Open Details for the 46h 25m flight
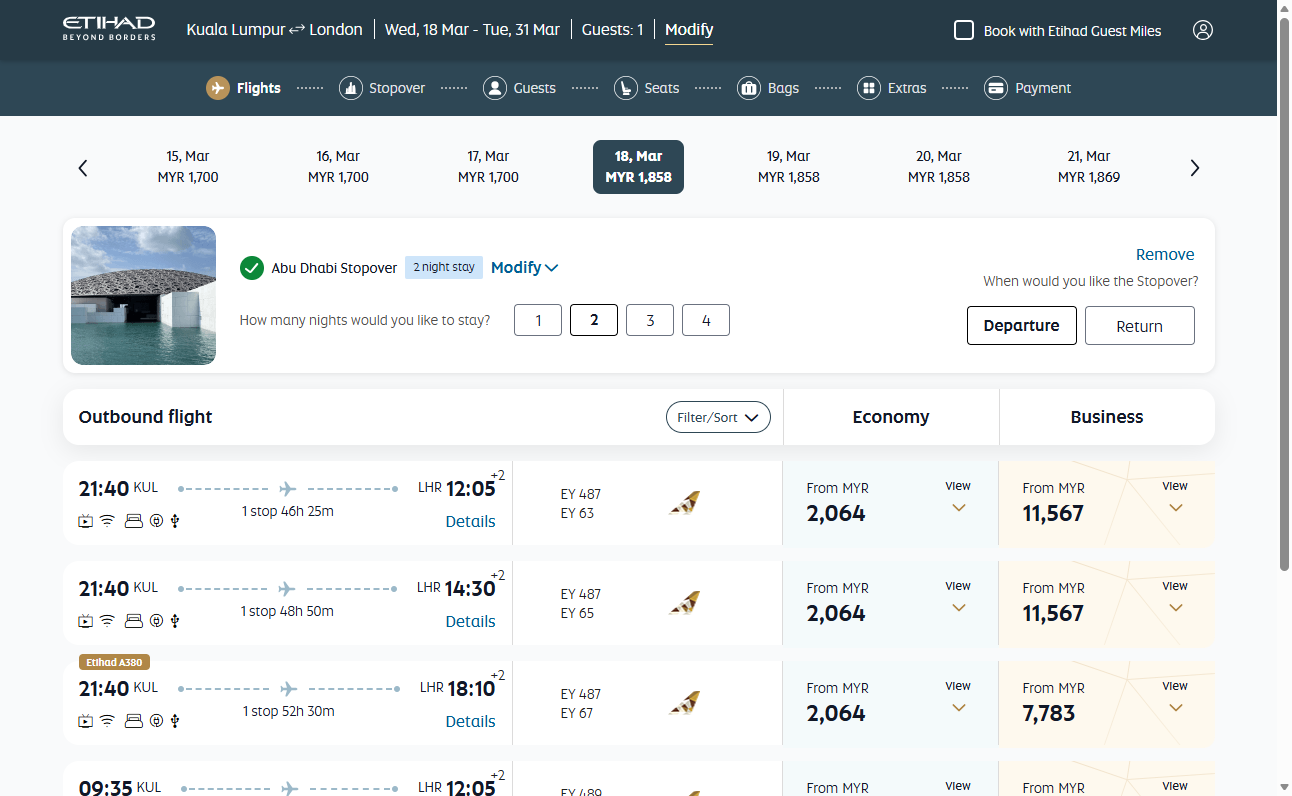 point(470,521)
